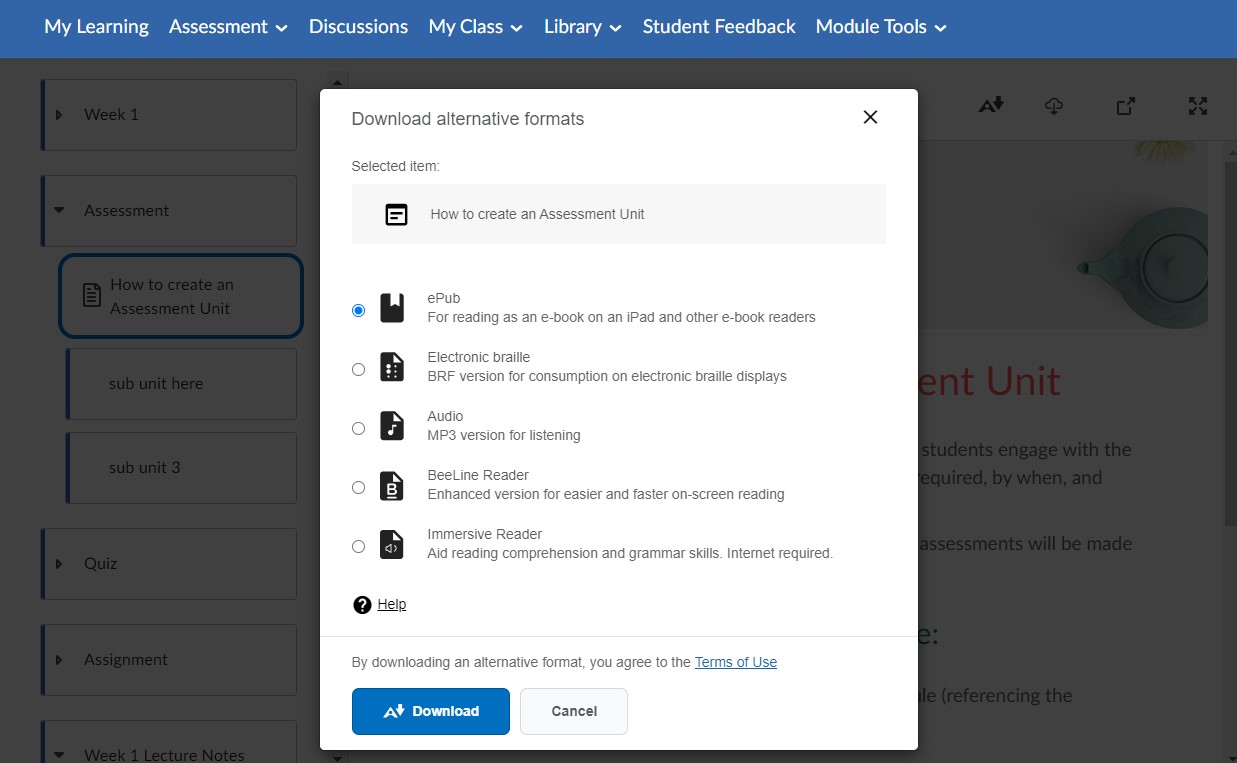Click the BeeLine Reader file icon
The image size is (1237, 763).
tap(392, 485)
